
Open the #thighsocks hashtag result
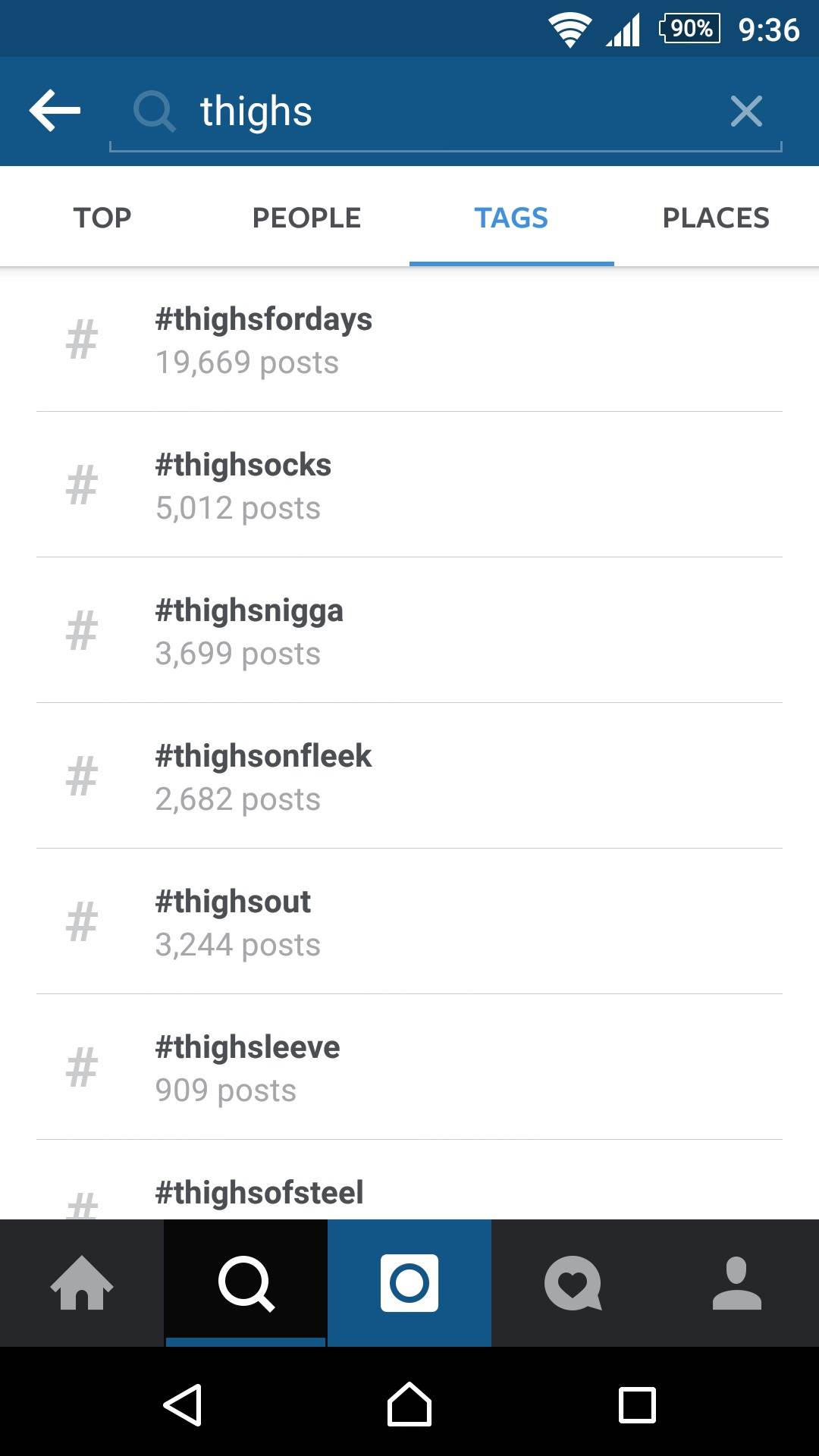tap(409, 485)
